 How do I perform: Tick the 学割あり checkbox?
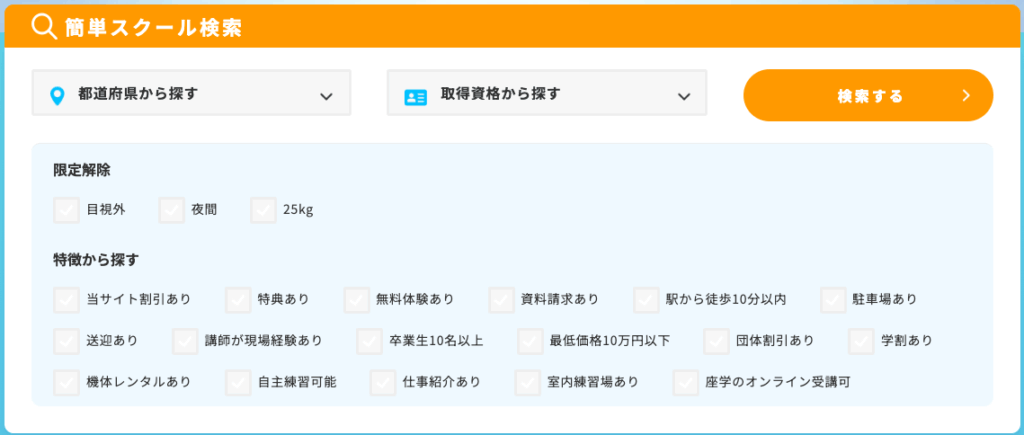pos(861,341)
